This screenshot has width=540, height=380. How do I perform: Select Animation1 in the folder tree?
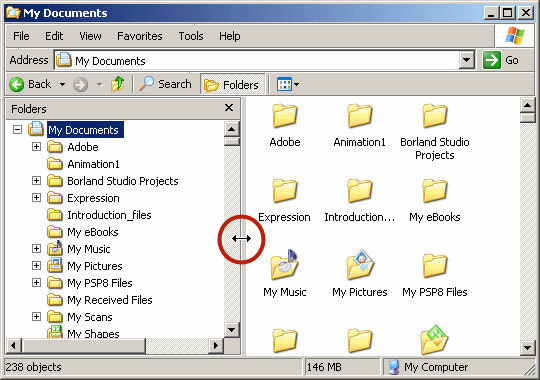click(93, 164)
